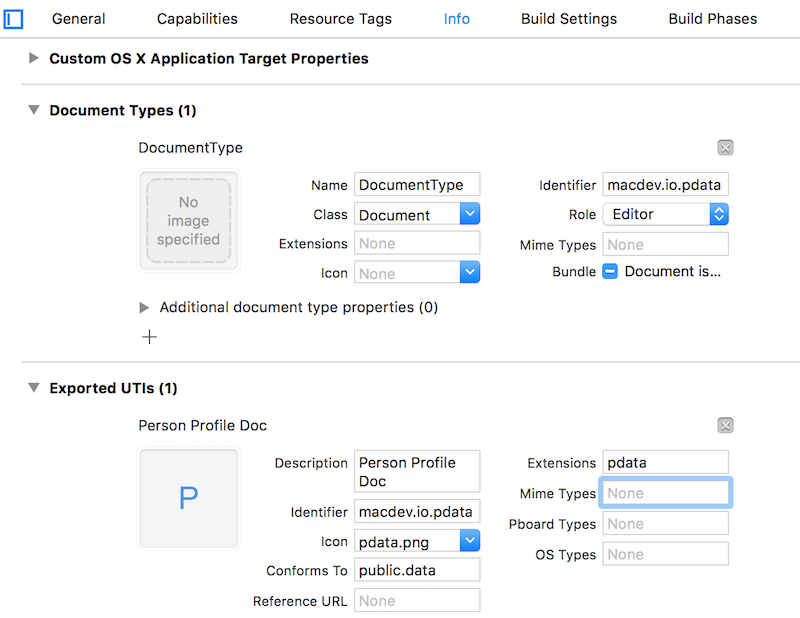The width and height of the screenshot is (800, 618).
Task: Open the Class dropdown showing Document
Action: click(x=470, y=214)
